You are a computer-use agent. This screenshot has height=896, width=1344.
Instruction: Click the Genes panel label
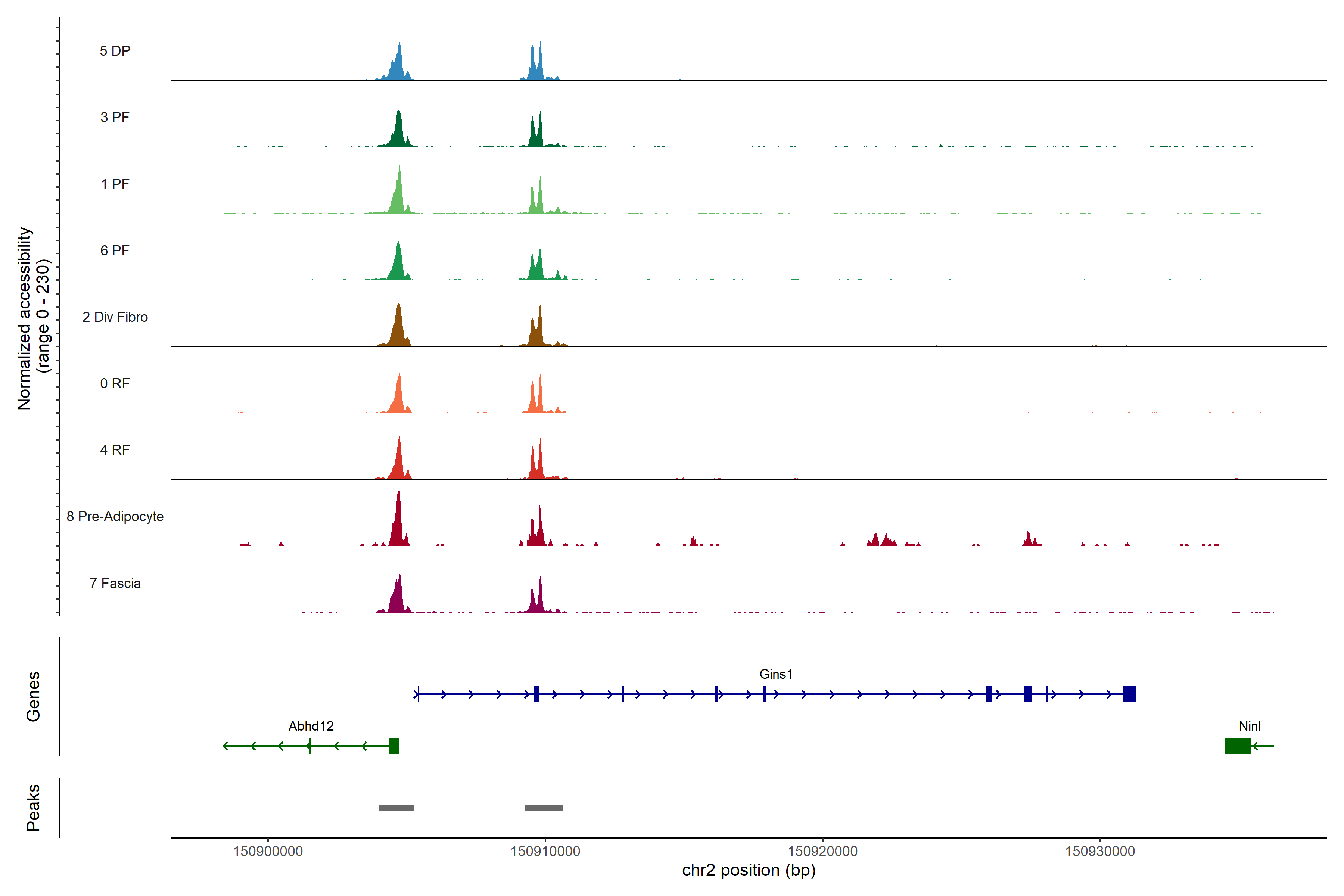coord(33,696)
